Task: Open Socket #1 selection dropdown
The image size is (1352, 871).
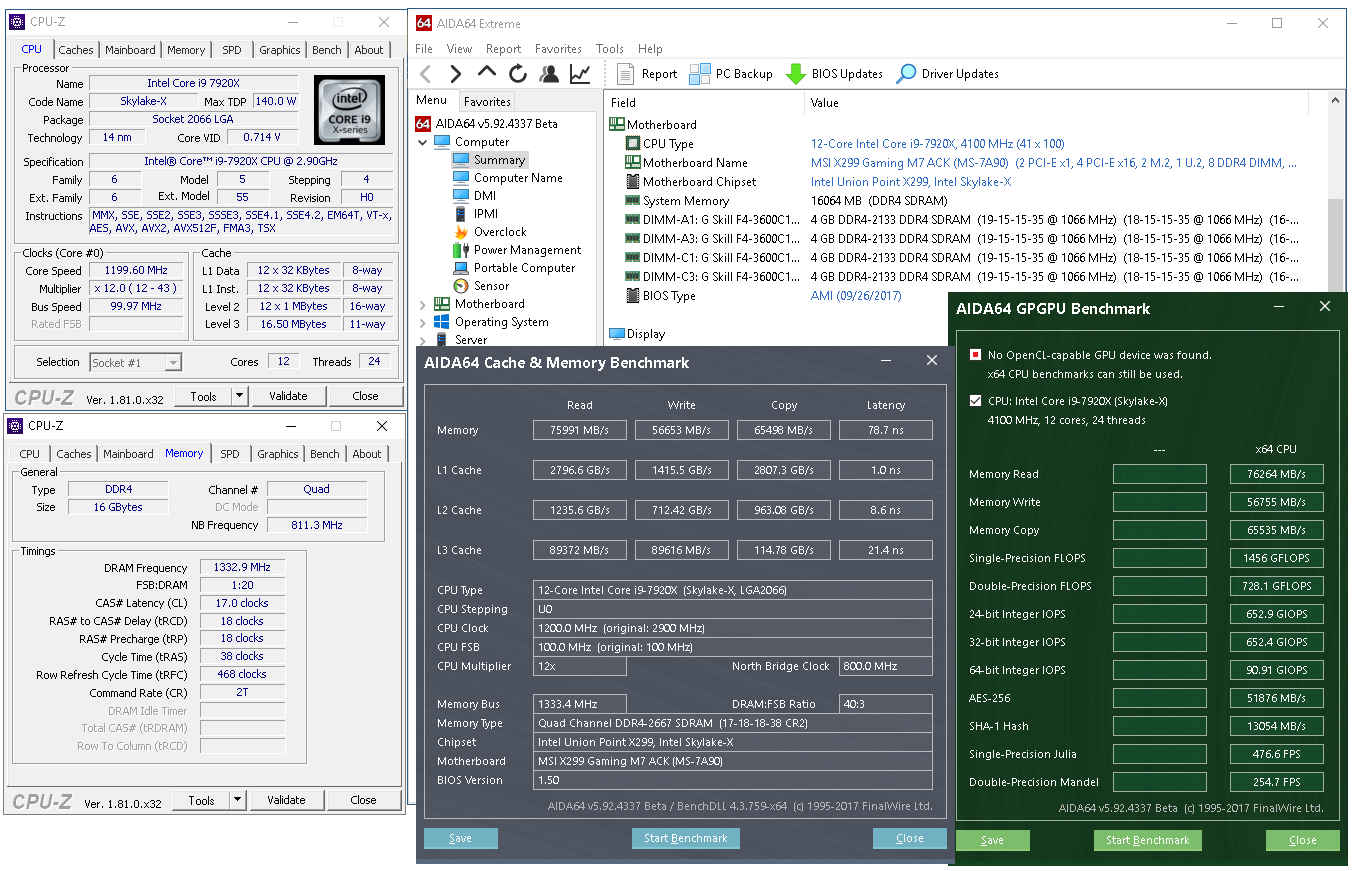Action: (136, 362)
